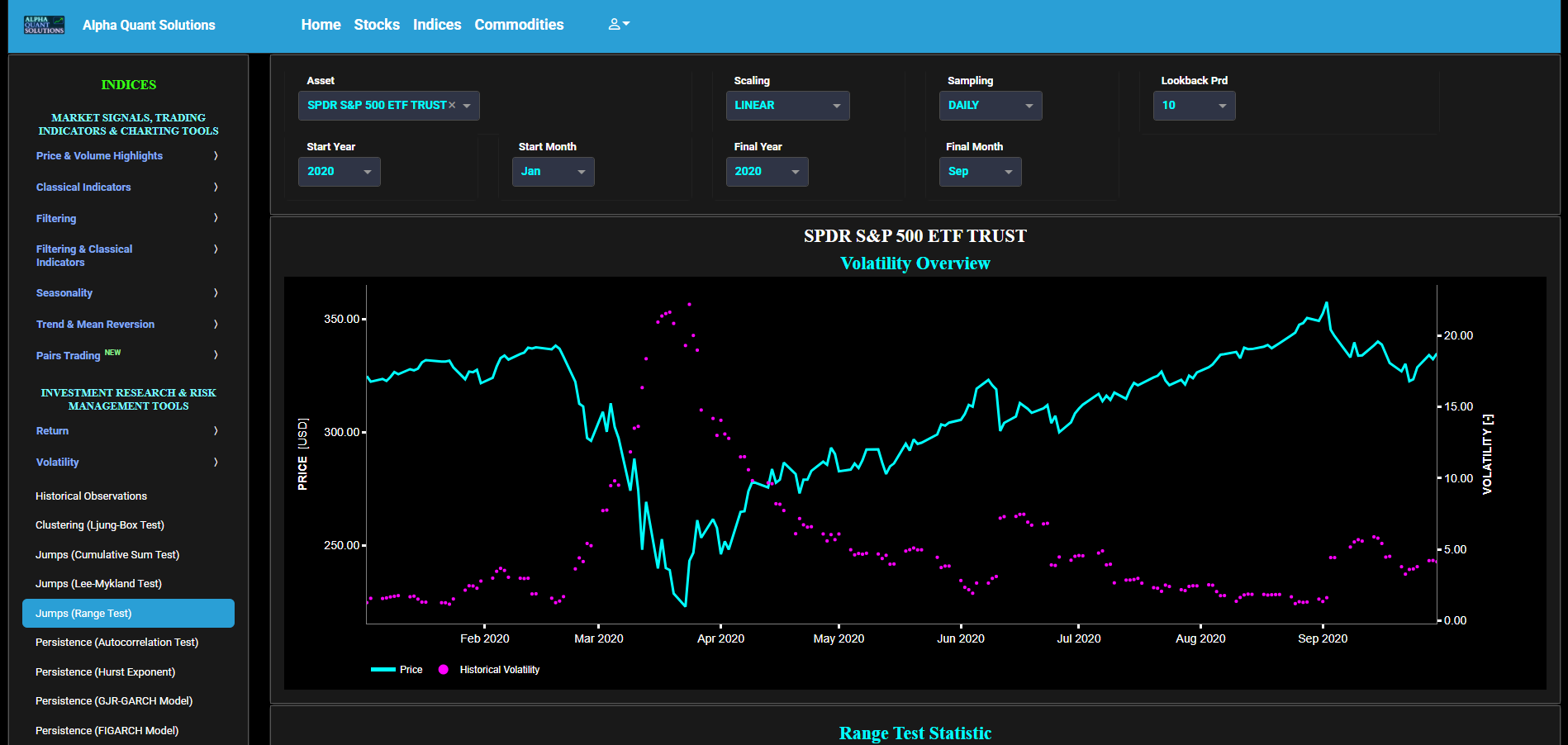This screenshot has height=745, width=1568.
Task: Click the Alpha Quant Solutions brand link
Action: [x=149, y=26]
